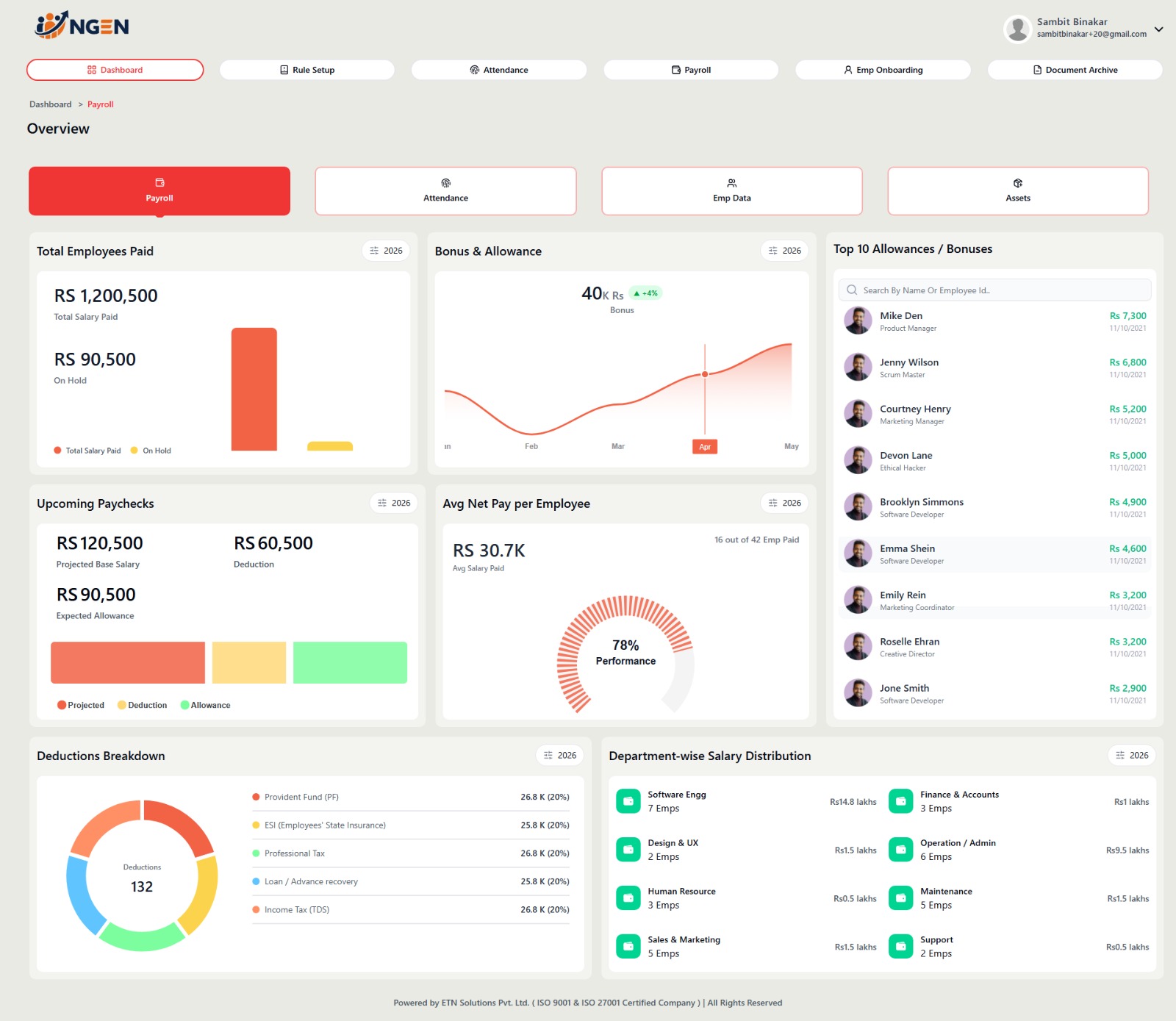Open the Document Archive section
This screenshot has height=1021, width=1176.
click(x=1075, y=70)
